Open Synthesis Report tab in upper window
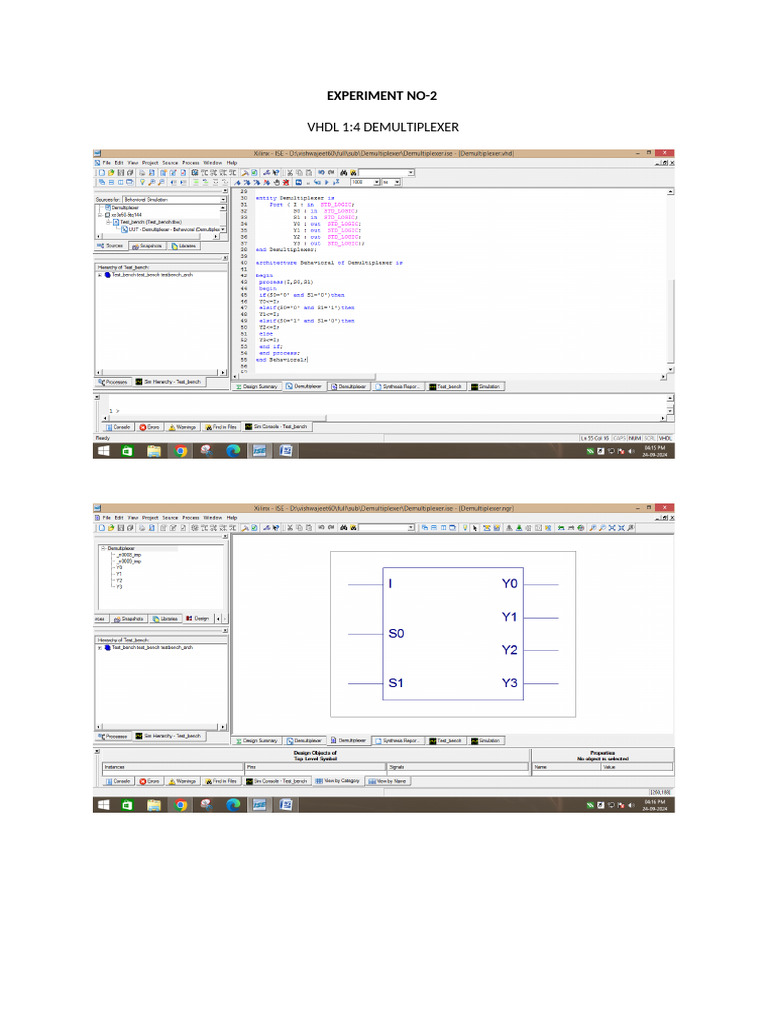This screenshot has width=768, height=1024. [x=398, y=387]
